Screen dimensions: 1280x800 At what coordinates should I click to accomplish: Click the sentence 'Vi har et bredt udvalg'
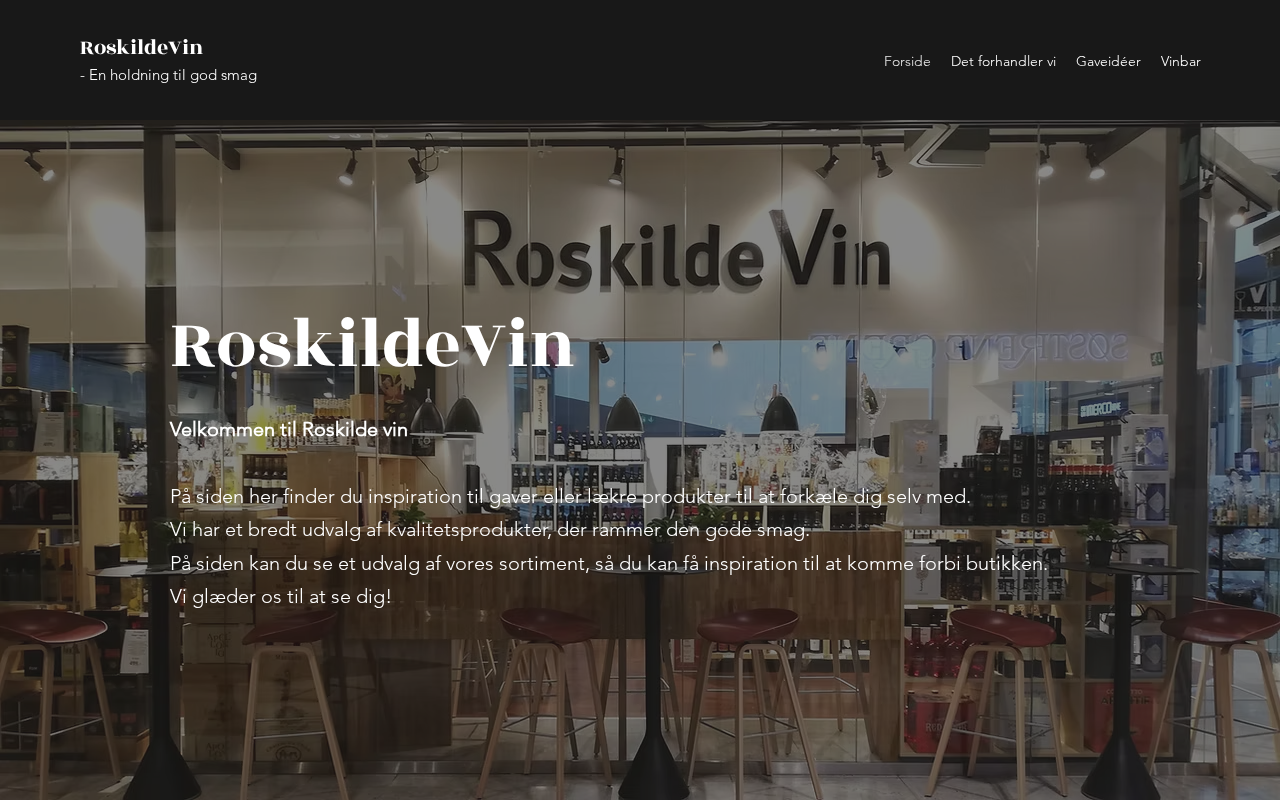click(490, 530)
